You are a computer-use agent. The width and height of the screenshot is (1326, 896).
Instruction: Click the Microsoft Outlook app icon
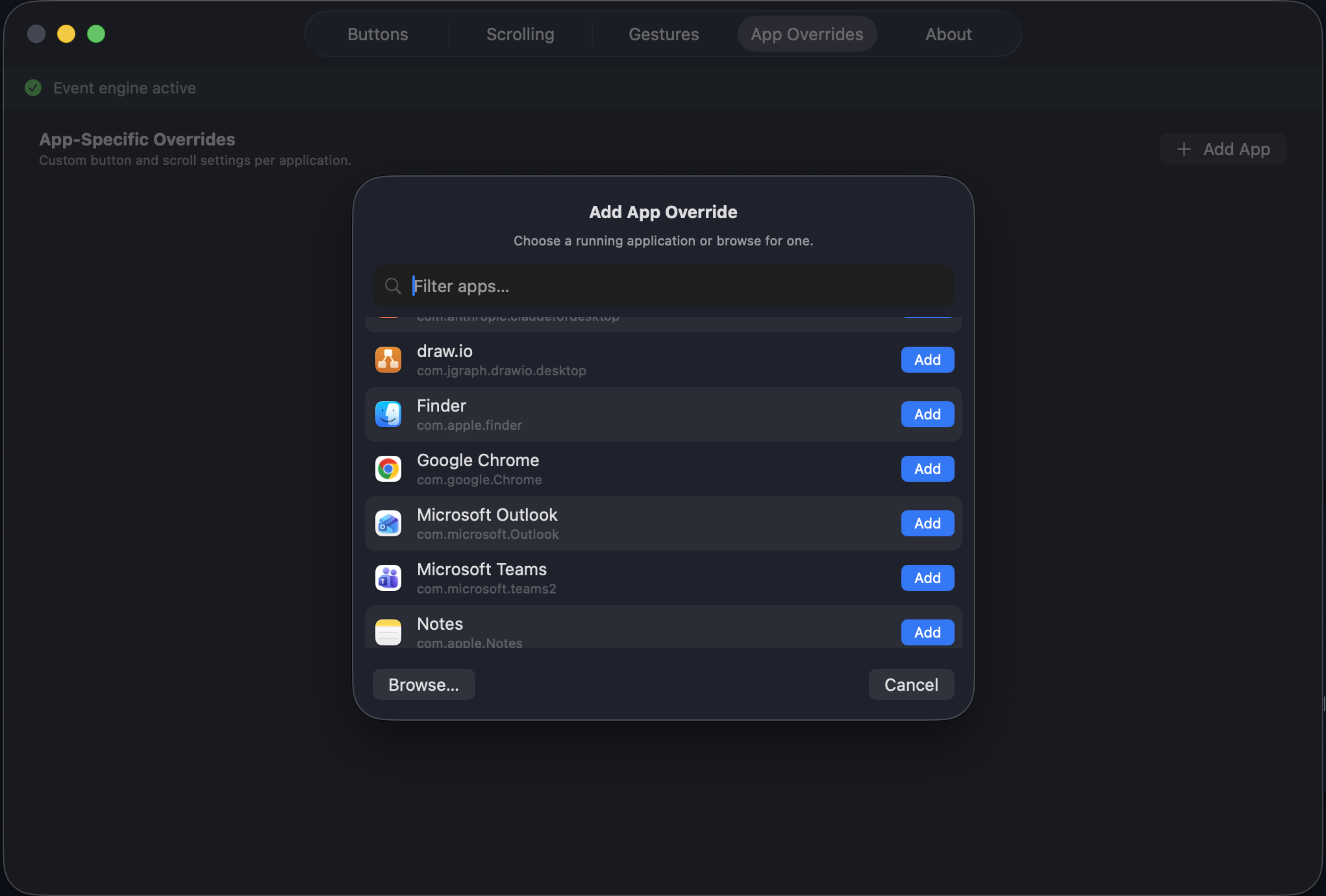pos(388,523)
